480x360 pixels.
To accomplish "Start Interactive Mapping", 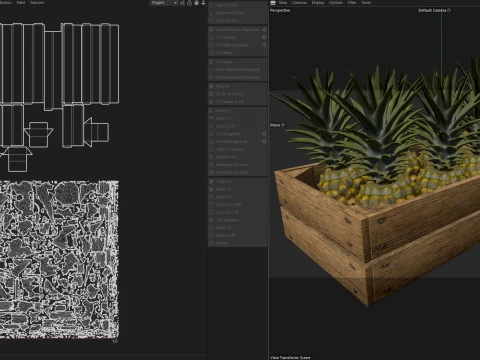I will pyautogui.click(x=238, y=69).
